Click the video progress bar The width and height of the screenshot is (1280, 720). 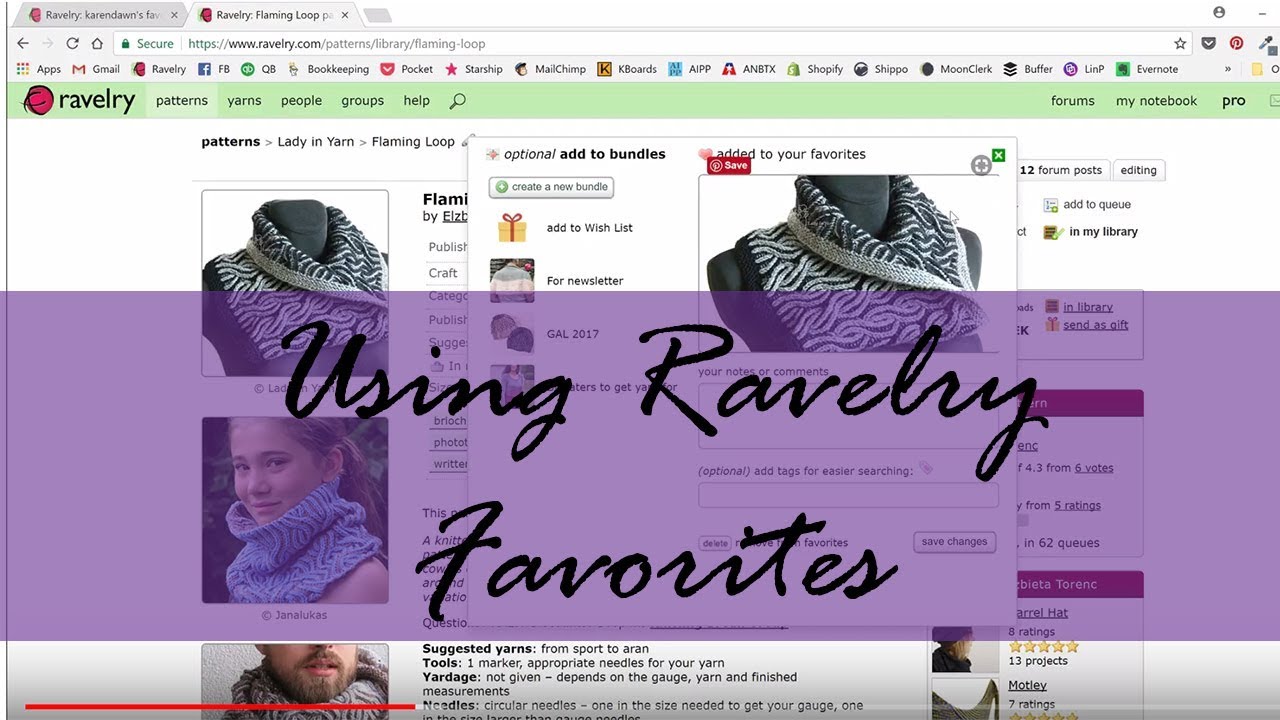coord(640,707)
